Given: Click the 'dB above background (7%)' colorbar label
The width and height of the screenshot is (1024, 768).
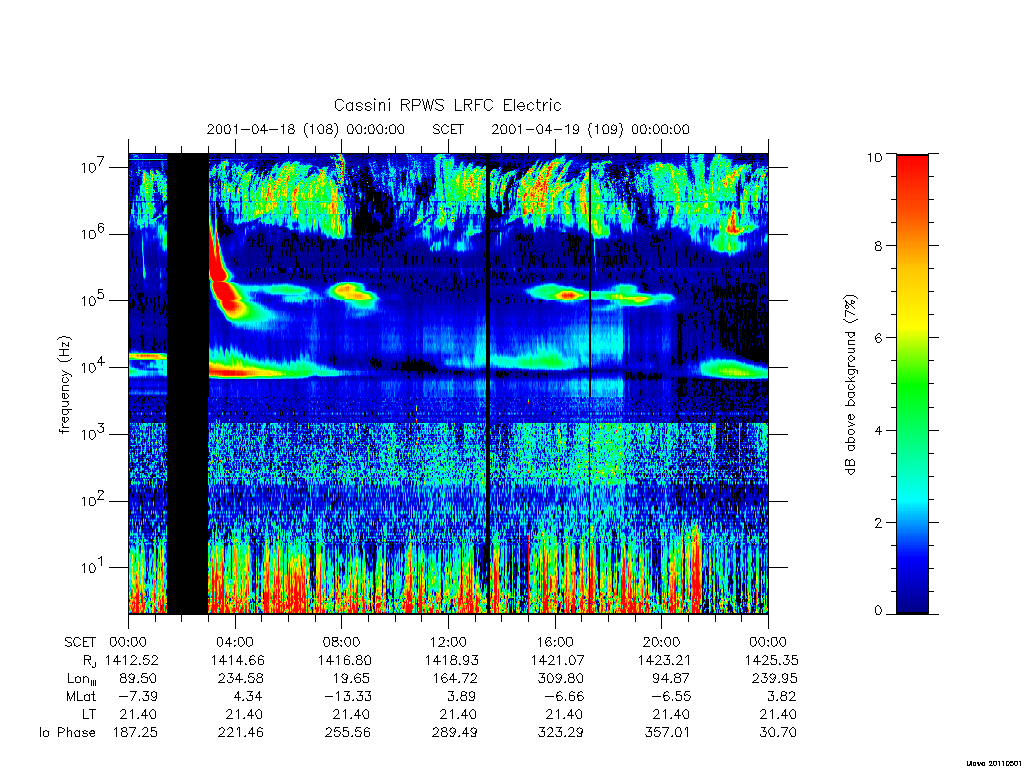Looking at the screenshot, I should [x=850, y=385].
